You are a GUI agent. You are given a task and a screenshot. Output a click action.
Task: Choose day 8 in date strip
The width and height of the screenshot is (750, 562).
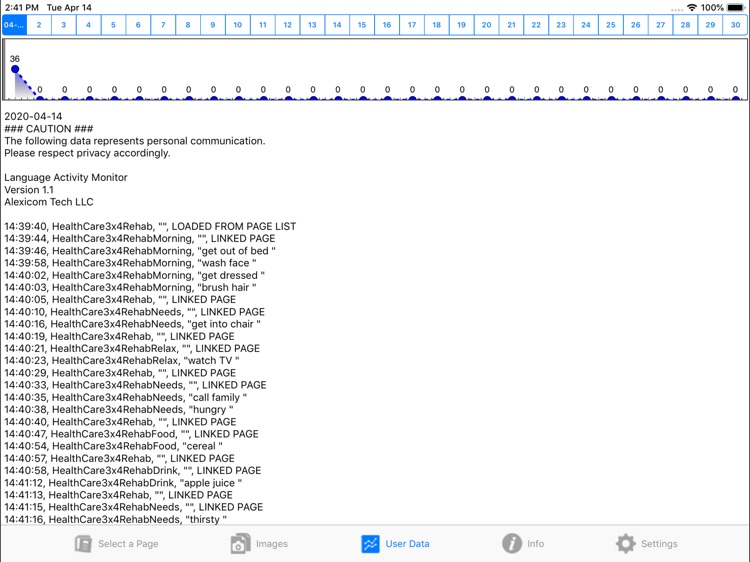tap(188, 25)
